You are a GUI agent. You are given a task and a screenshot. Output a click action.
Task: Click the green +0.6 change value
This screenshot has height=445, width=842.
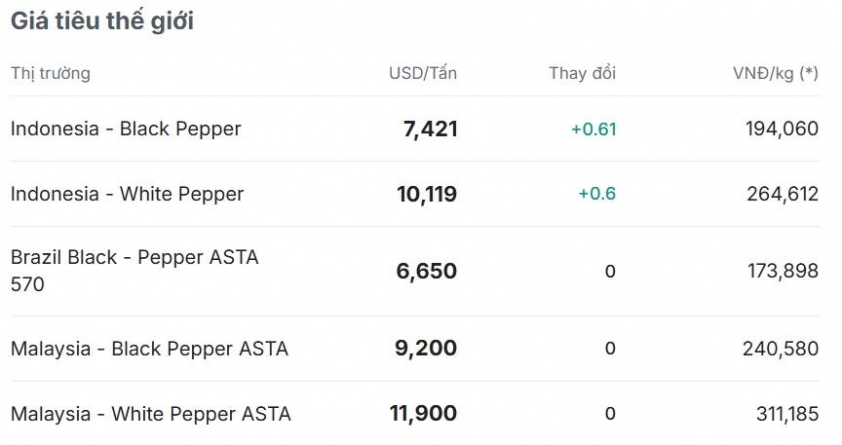pos(597,194)
